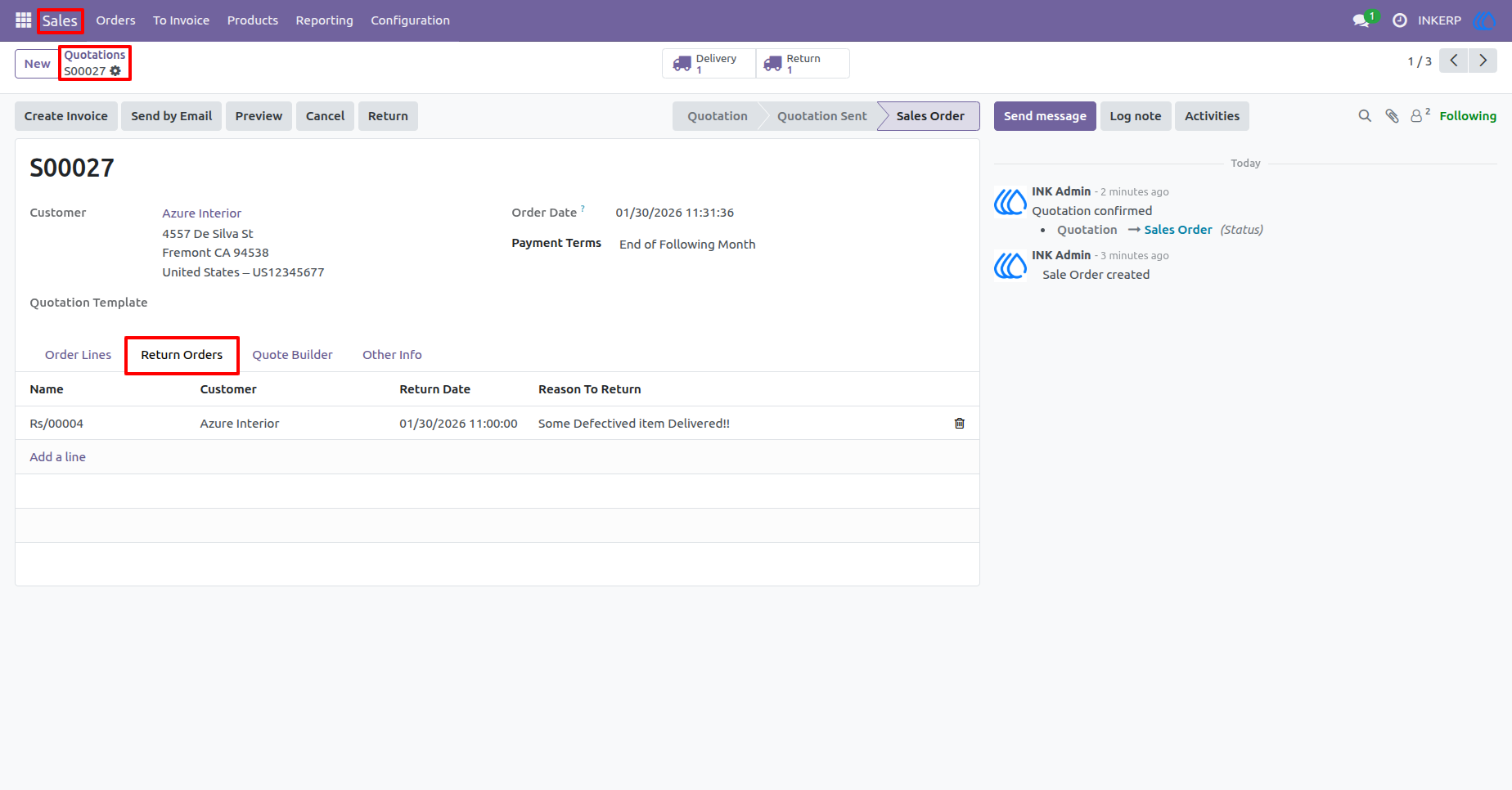
Task: Click the Create Invoice button
Action: pyautogui.click(x=66, y=116)
